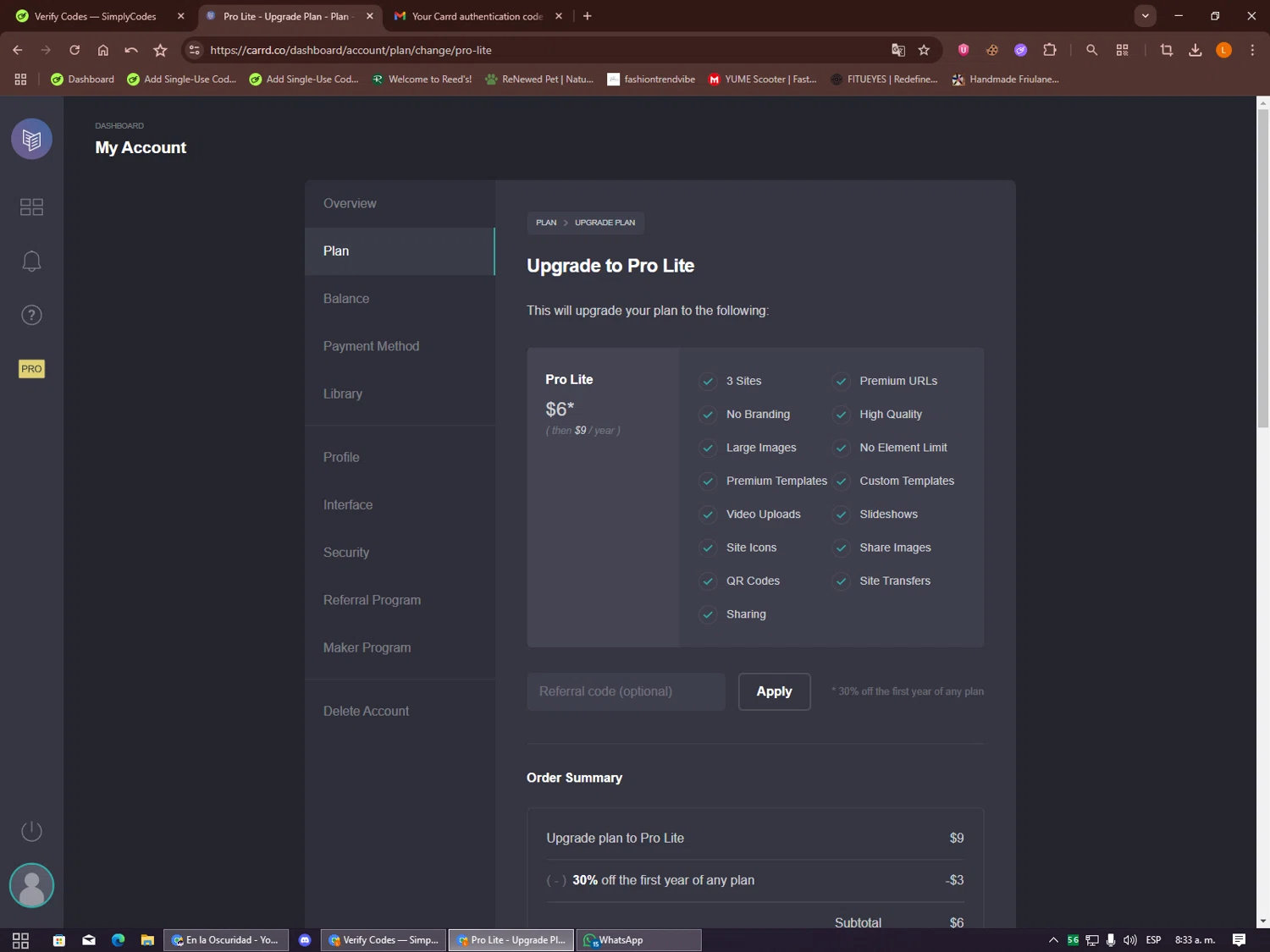Open the help question mark icon

(x=31, y=316)
